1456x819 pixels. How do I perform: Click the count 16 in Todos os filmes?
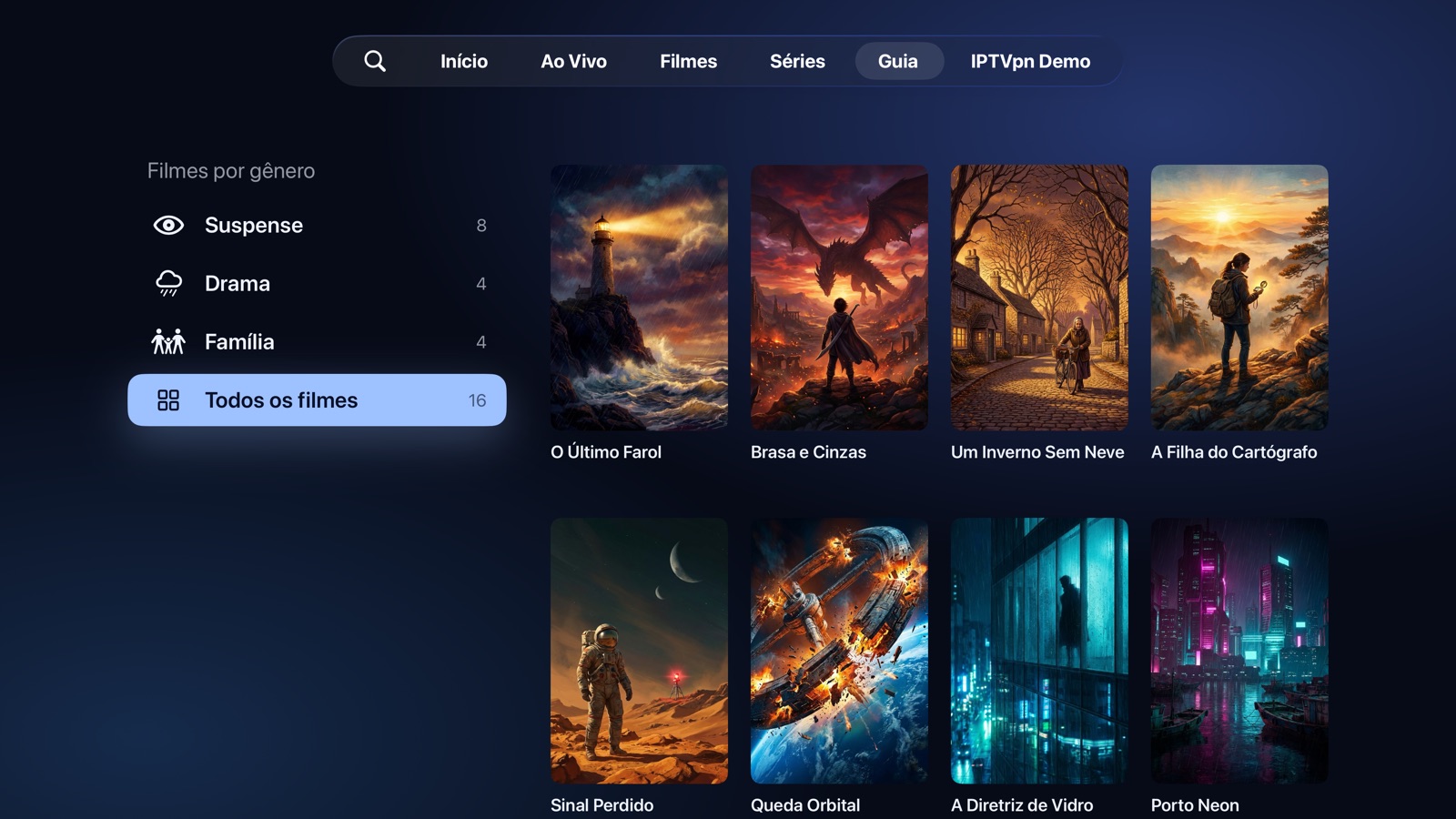pos(478,400)
